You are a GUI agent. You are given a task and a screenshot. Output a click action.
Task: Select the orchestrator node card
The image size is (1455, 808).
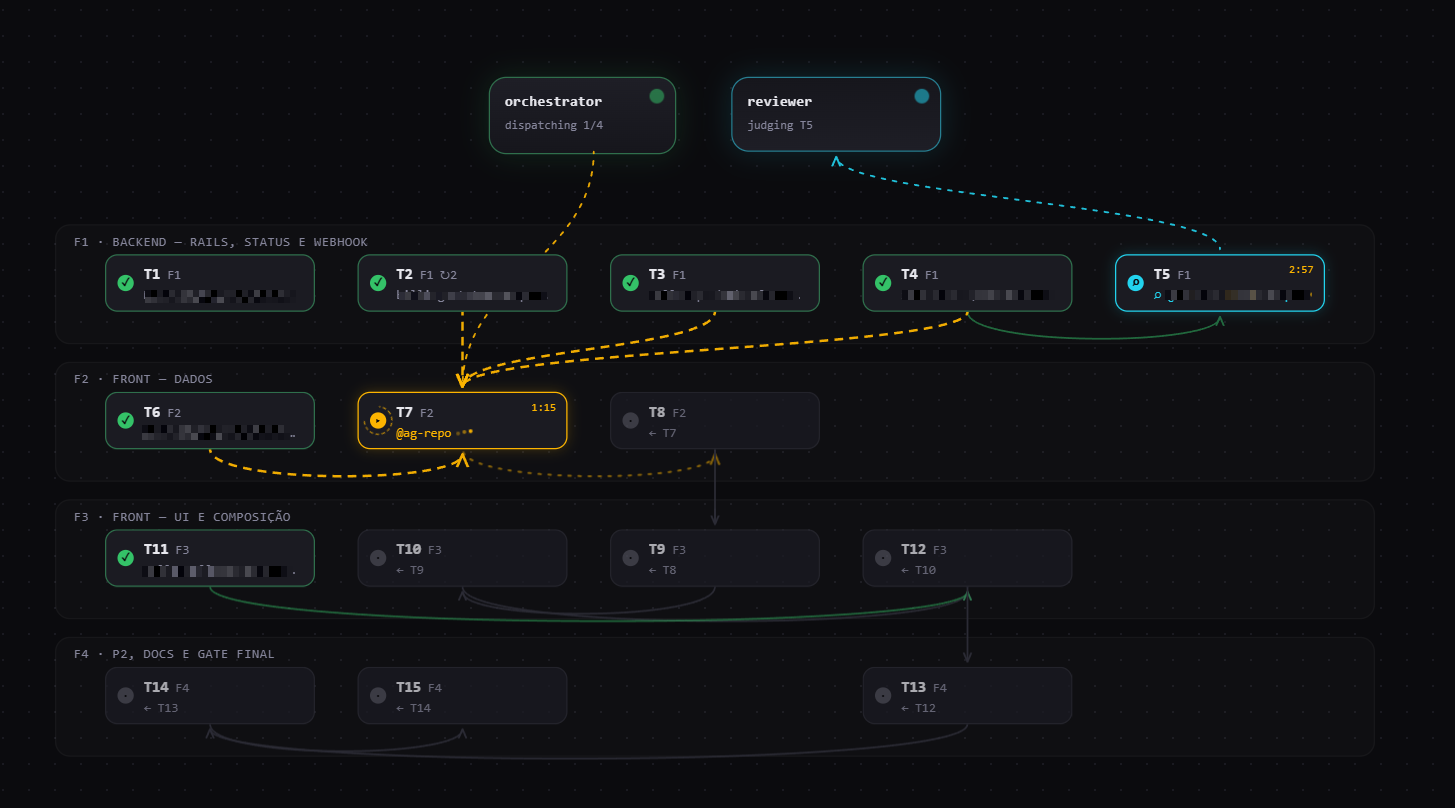pyautogui.click(x=582, y=116)
